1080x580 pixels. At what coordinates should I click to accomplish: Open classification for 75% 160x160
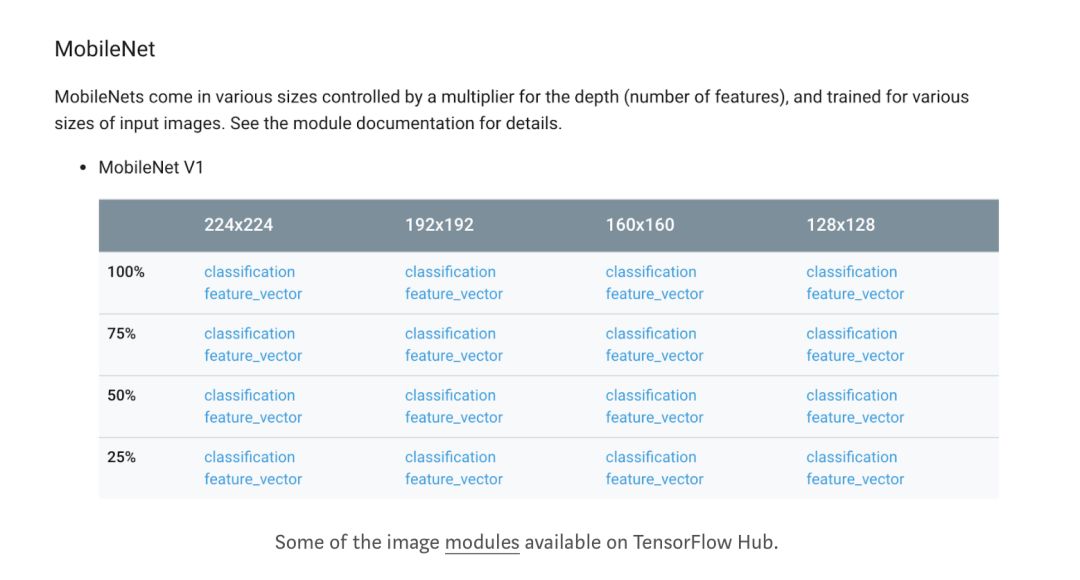click(651, 334)
